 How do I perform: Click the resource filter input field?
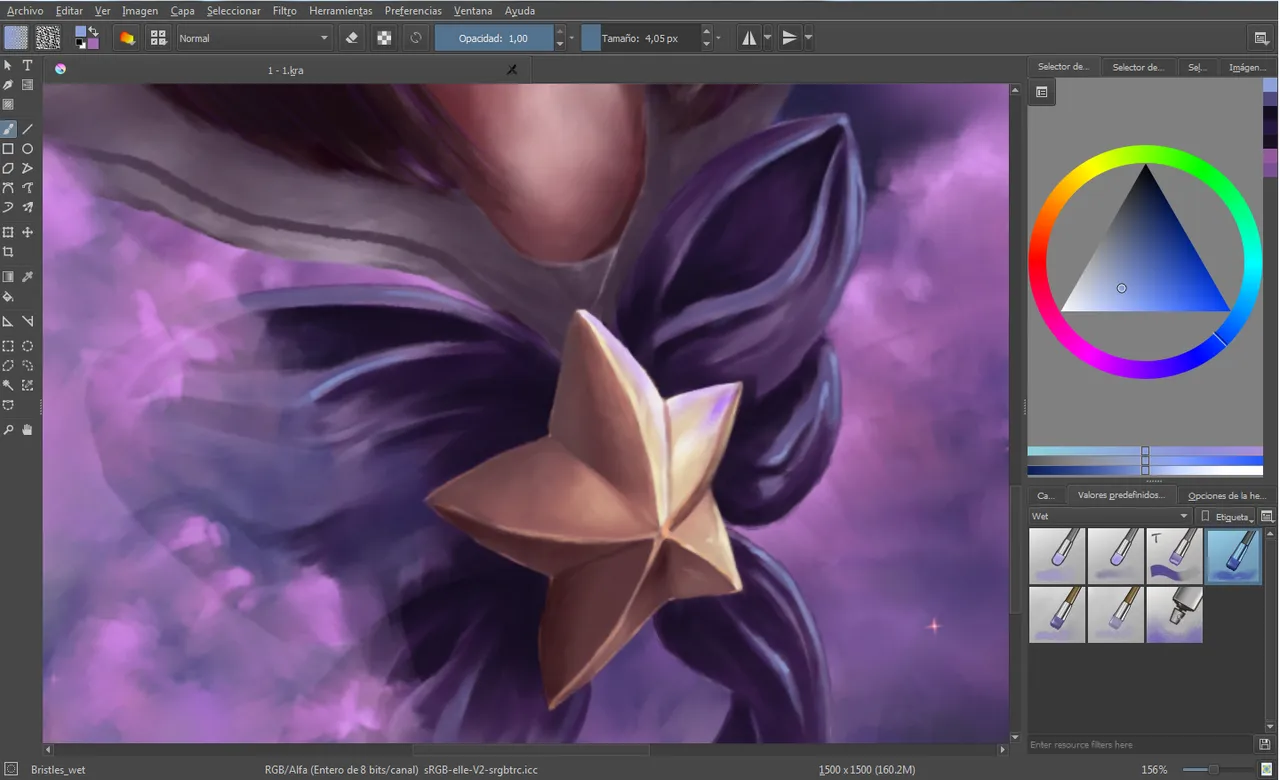pyautogui.click(x=1141, y=744)
